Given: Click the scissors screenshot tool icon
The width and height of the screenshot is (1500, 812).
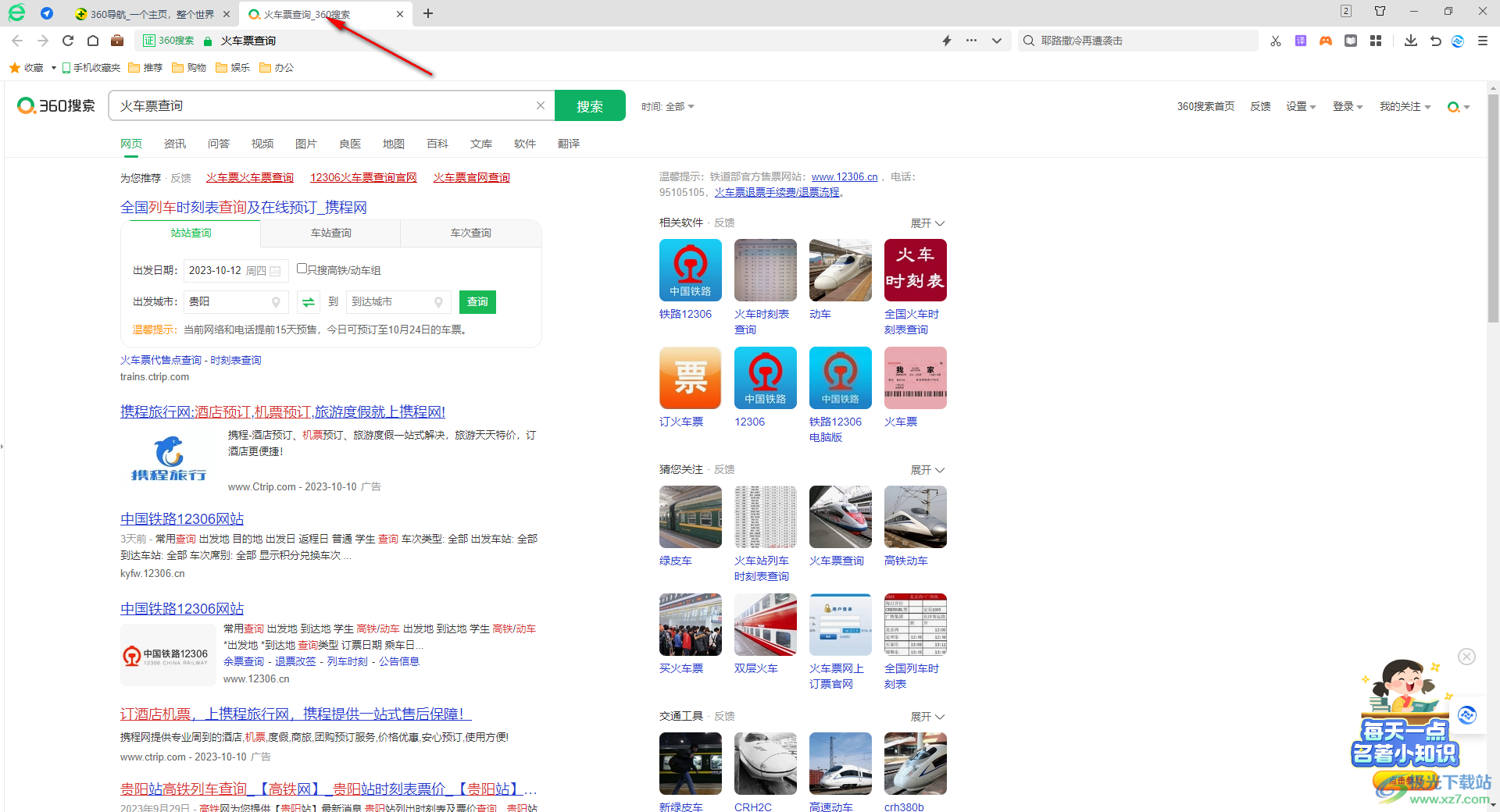Looking at the screenshot, I should 1276,41.
